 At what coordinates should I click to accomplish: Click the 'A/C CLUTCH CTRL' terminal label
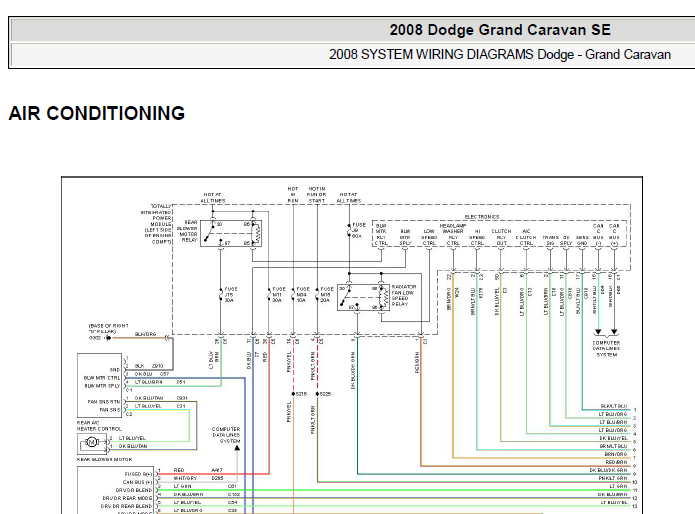(x=526, y=237)
